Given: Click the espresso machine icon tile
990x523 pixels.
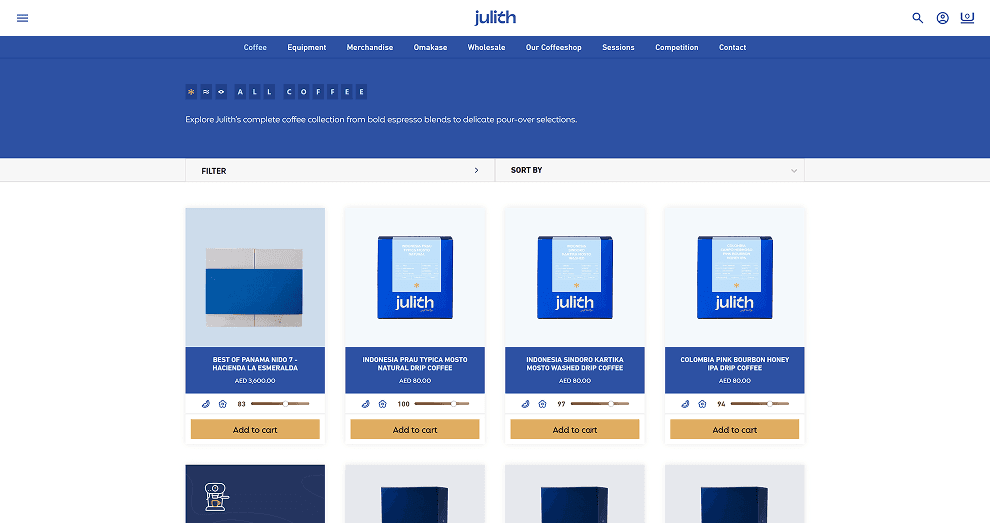Looking at the screenshot, I should coord(214,495).
